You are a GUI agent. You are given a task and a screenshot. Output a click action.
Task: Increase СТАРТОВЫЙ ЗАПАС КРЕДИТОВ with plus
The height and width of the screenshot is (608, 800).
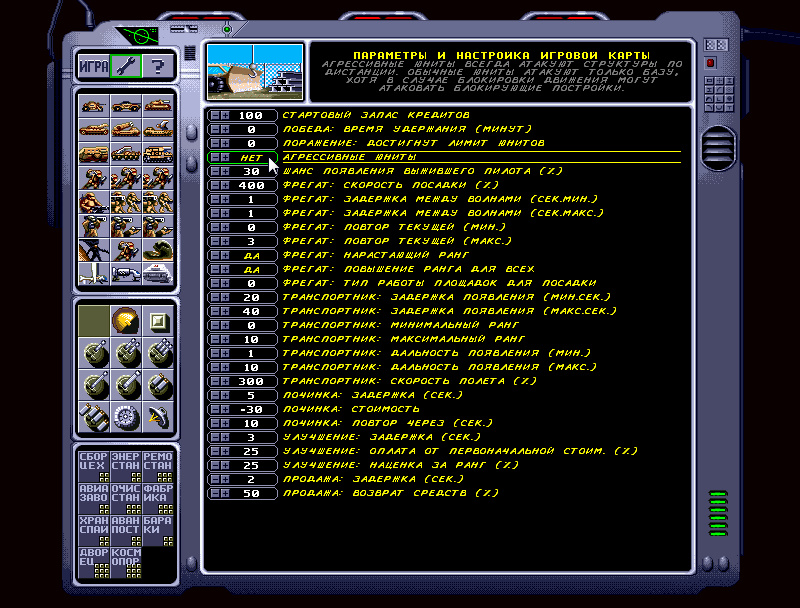(225, 115)
